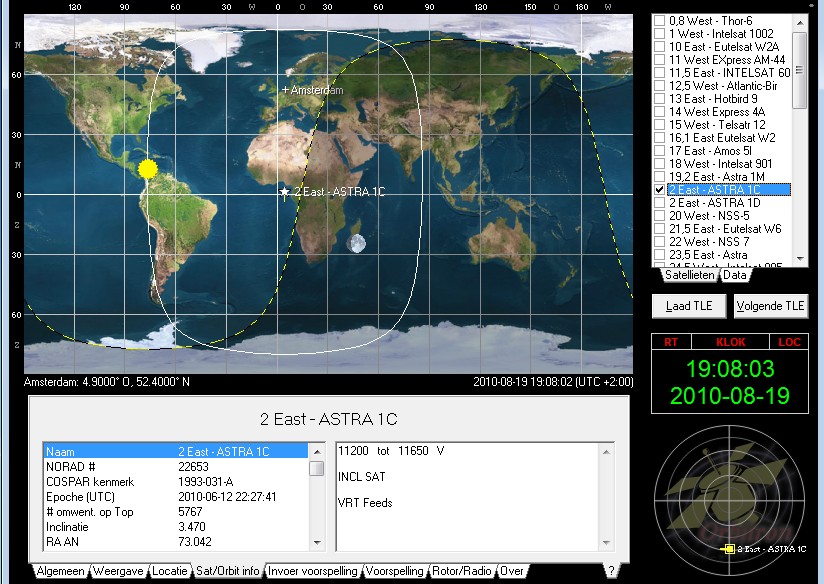The image size is (824, 584).
Task: Tick the 13 East - Hotbird 9 checkbox
Action: pos(659,99)
